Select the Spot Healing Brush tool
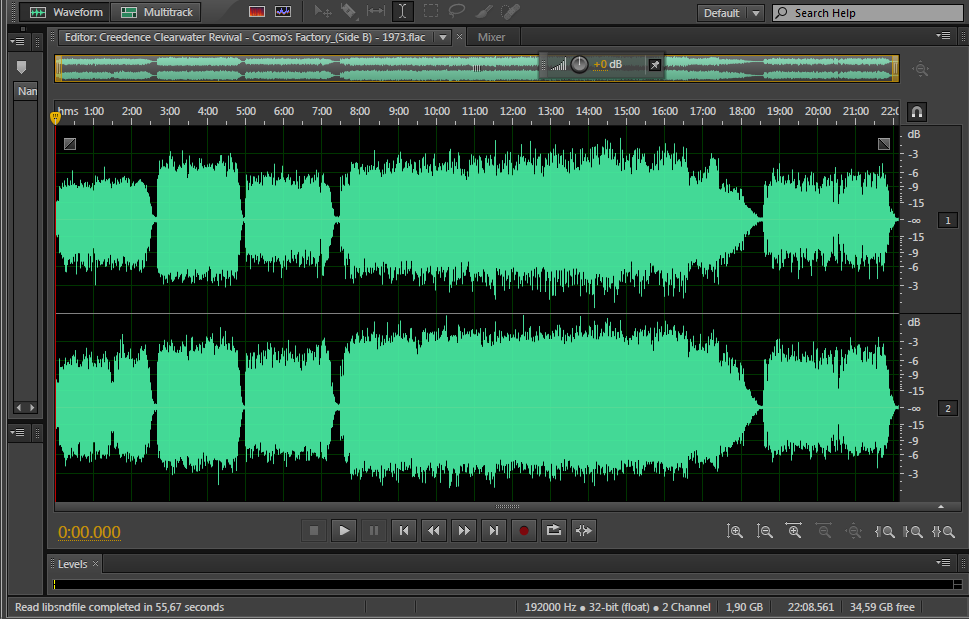This screenshot has height=619, width=969. (510, 11)
